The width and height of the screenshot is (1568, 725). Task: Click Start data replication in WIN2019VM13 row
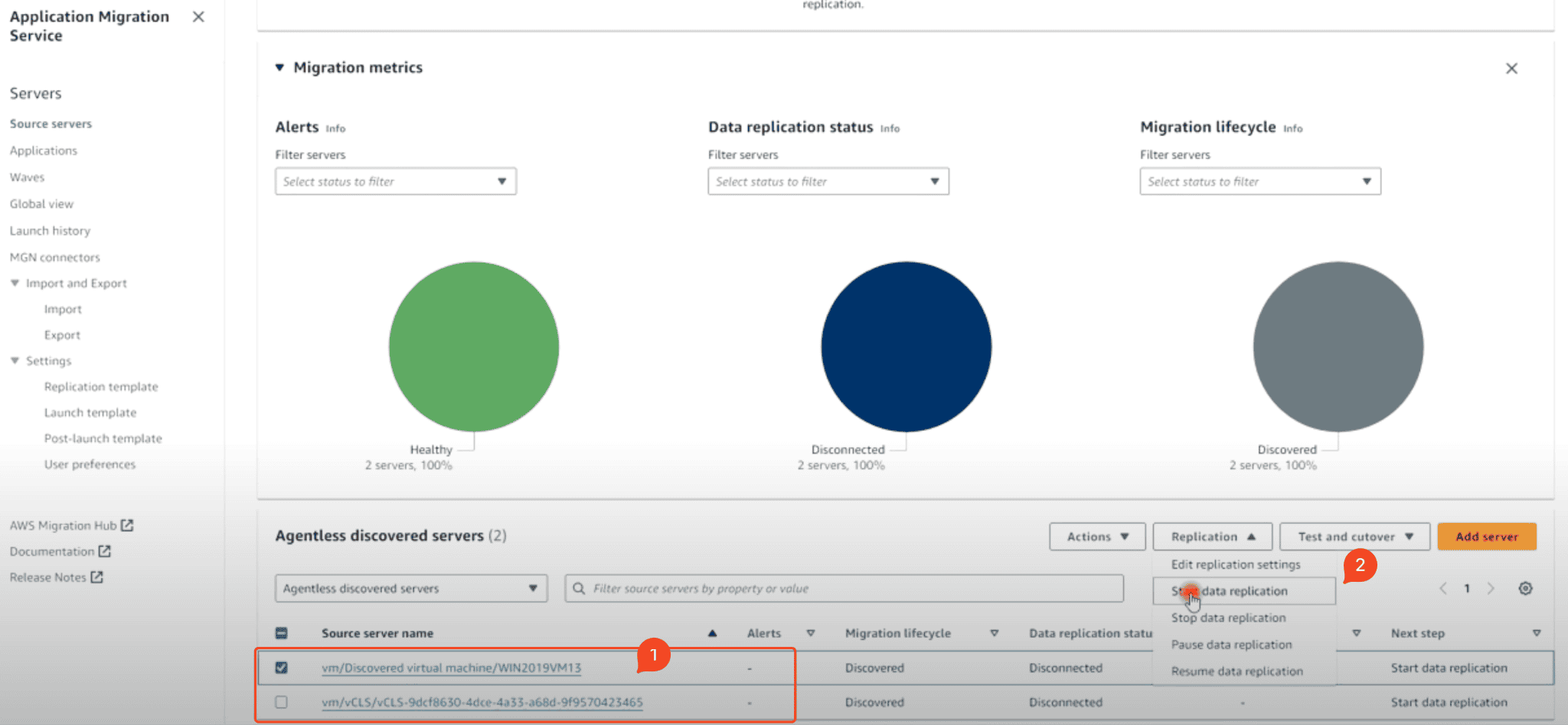1449,668
